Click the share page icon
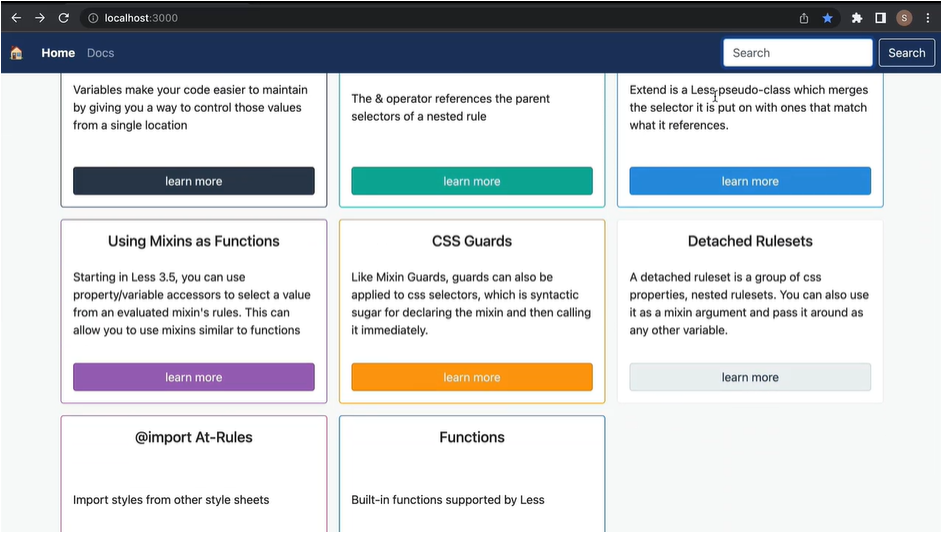Screen dimensions: 942x533 (x=804, y=18)
